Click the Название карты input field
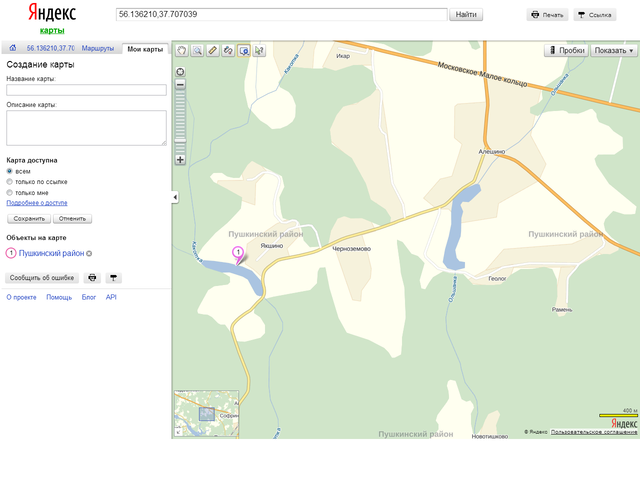The width and height of the screenshot is (640, 492). point(87,90)
